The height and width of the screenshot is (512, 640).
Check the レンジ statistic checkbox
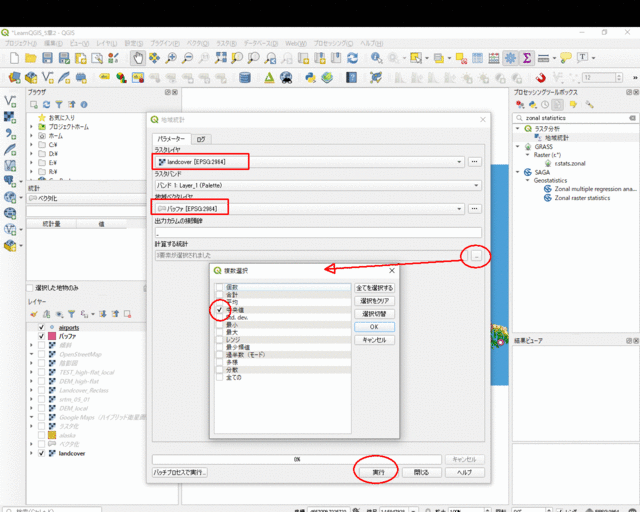220,340
